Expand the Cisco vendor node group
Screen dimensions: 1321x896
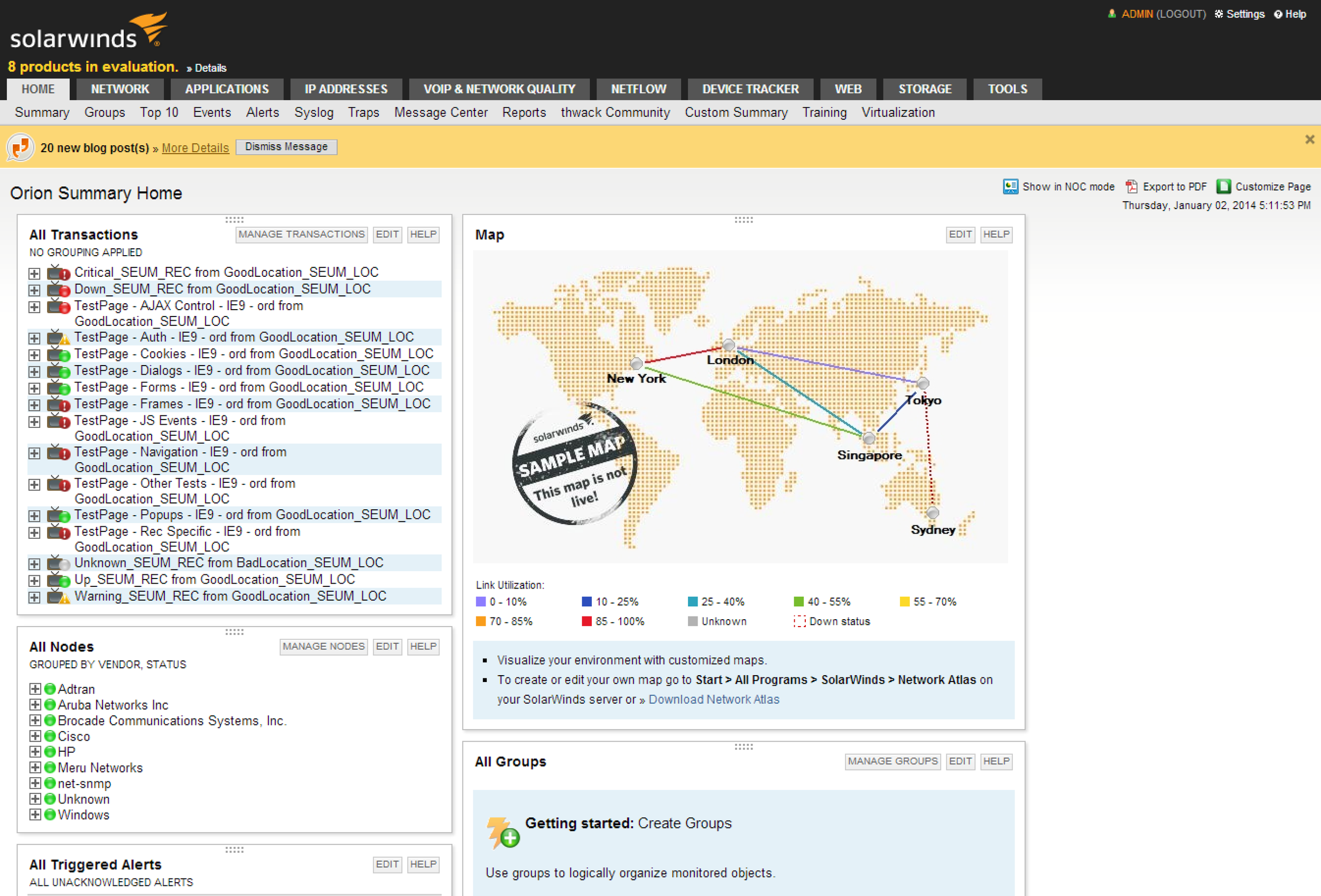pyautogui.click(x=35, y=736)
